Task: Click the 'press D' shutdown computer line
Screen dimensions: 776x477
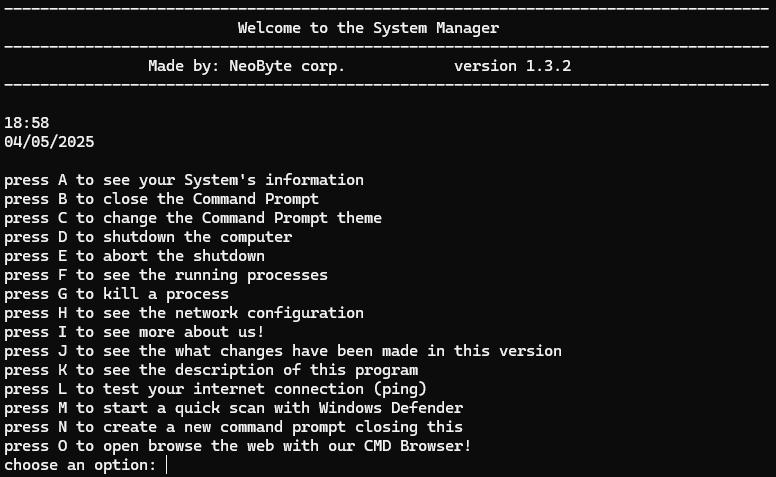Action: 148,237
